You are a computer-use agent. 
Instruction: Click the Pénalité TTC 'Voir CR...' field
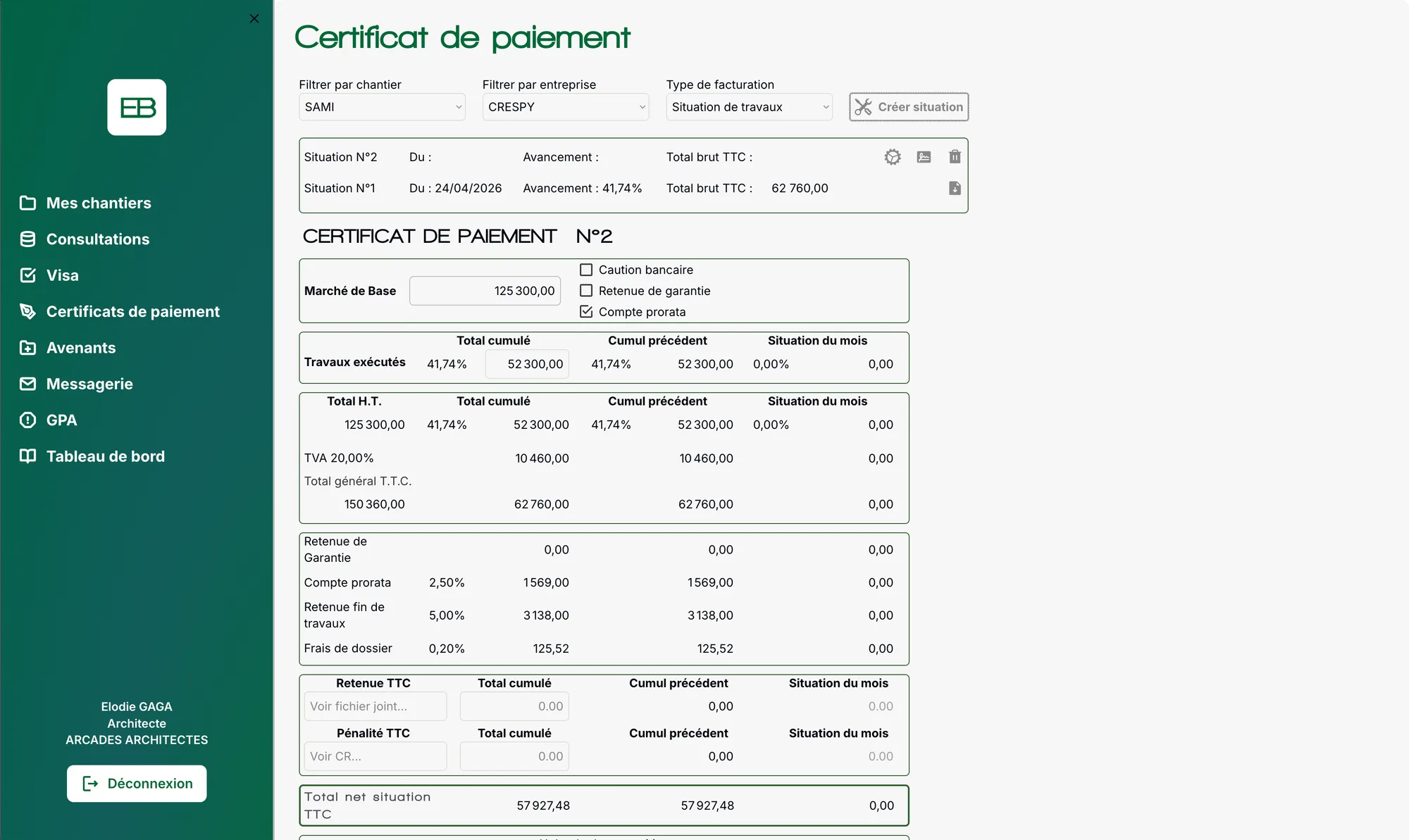[375, 756]
